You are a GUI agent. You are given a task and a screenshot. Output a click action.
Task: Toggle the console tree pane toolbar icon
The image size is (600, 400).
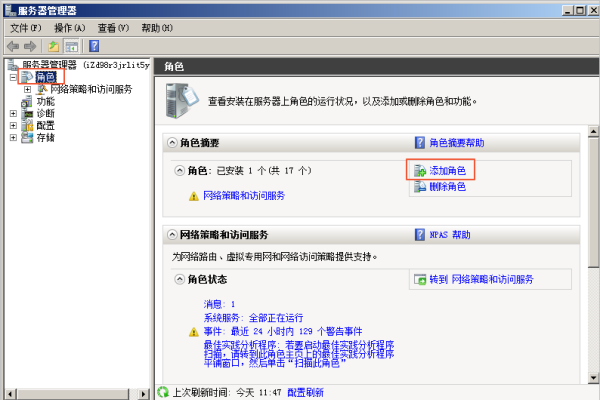(72, 46)
